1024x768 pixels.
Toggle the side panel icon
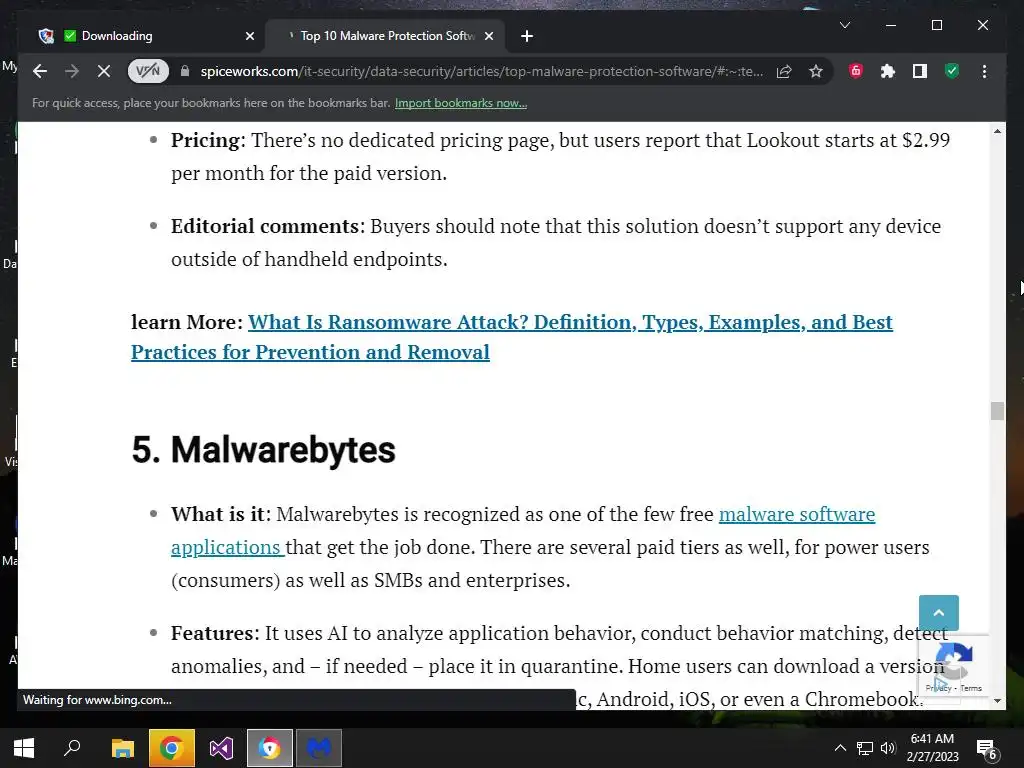[920, 71]
